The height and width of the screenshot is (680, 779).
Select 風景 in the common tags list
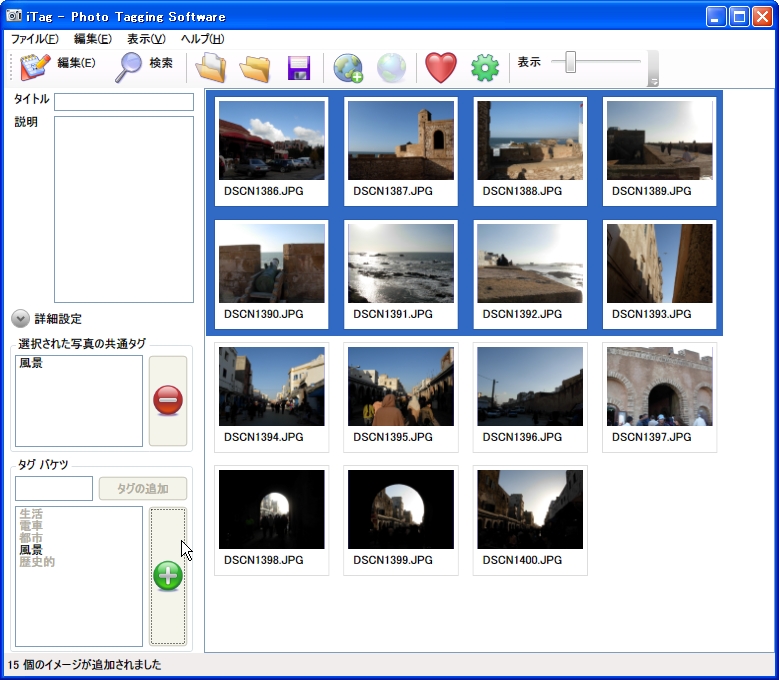(31, 363)
